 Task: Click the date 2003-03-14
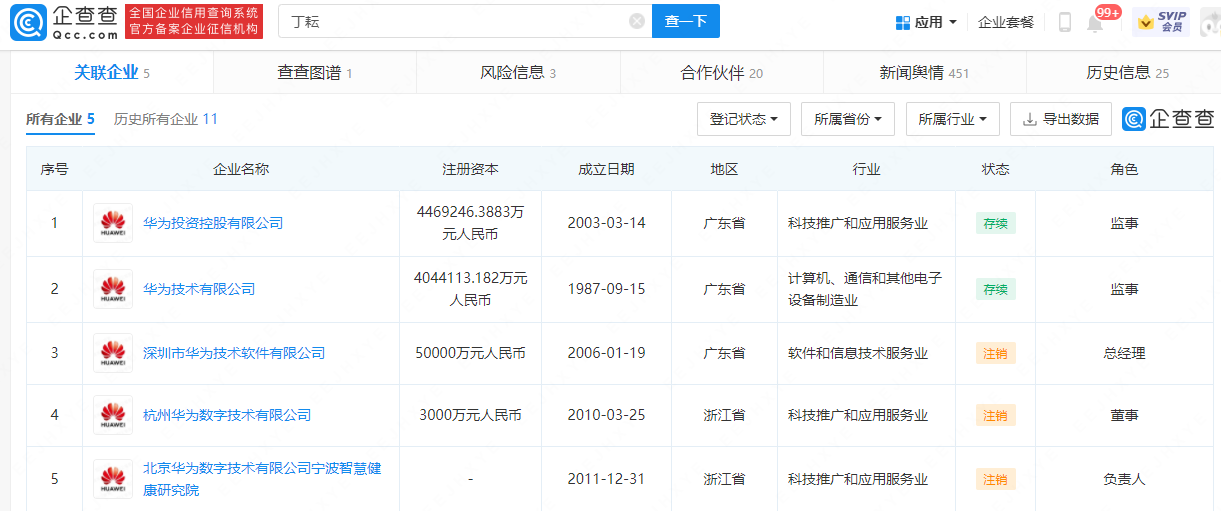tap(606, 223)
